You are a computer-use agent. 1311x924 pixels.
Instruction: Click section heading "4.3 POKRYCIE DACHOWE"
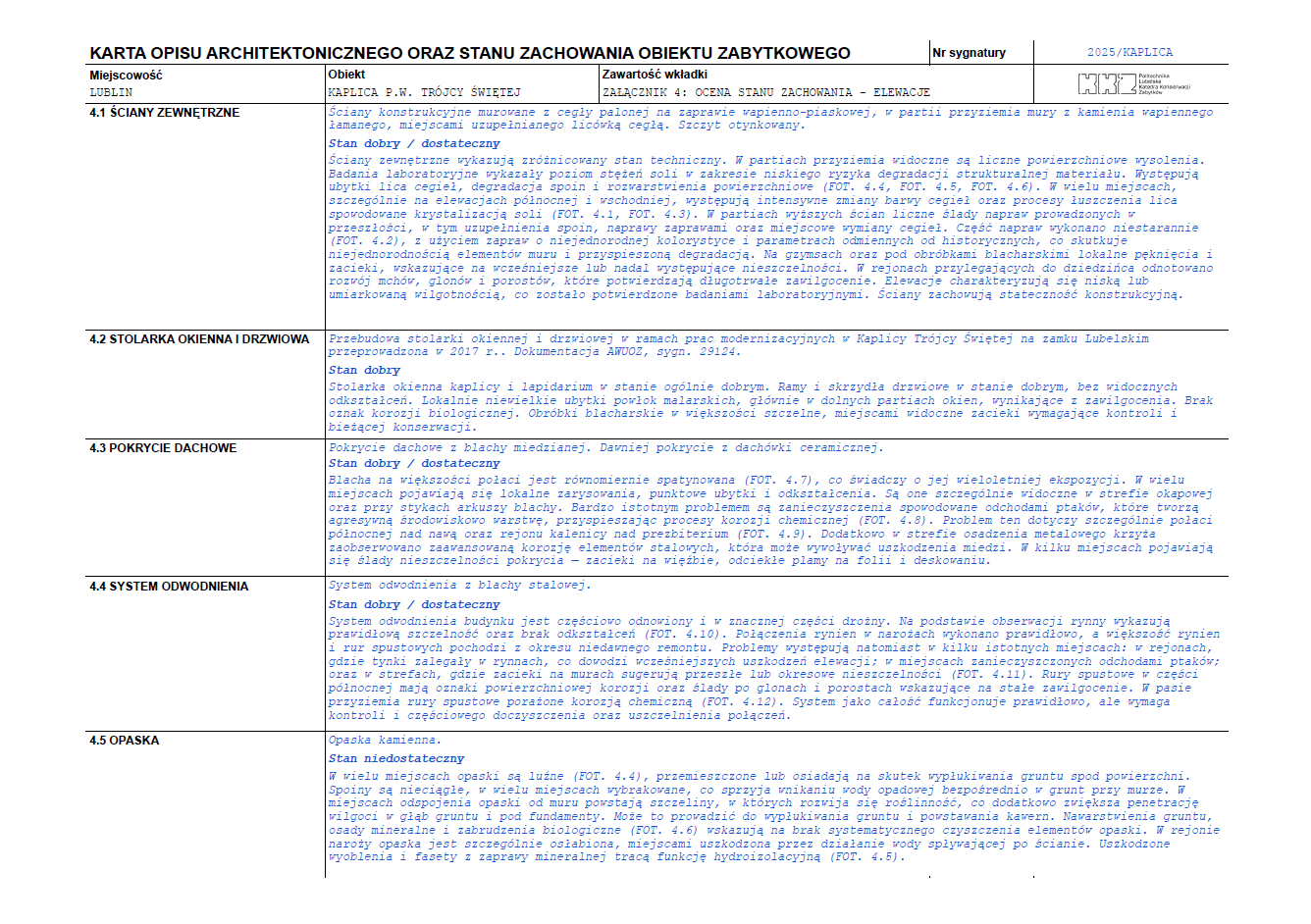(x=163, y=448)
